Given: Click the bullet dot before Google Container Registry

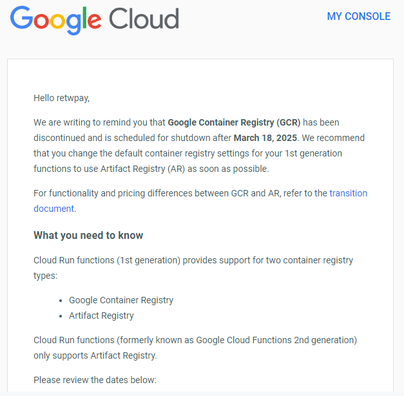Looking at the screenshot, I should (x=60, y=301).
